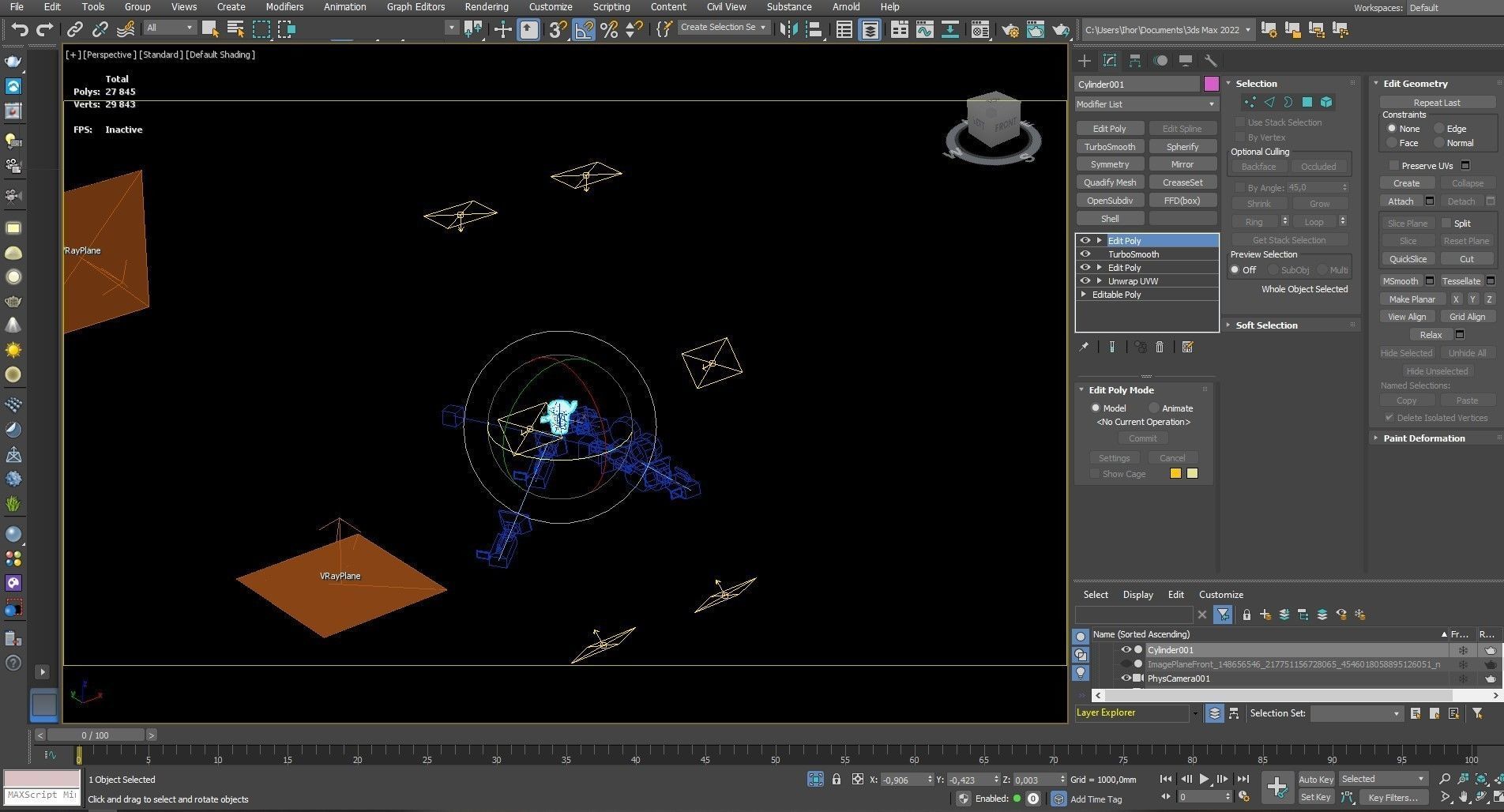
Task: Toggle the 3D Snaps icon
Action: (557, 29)
